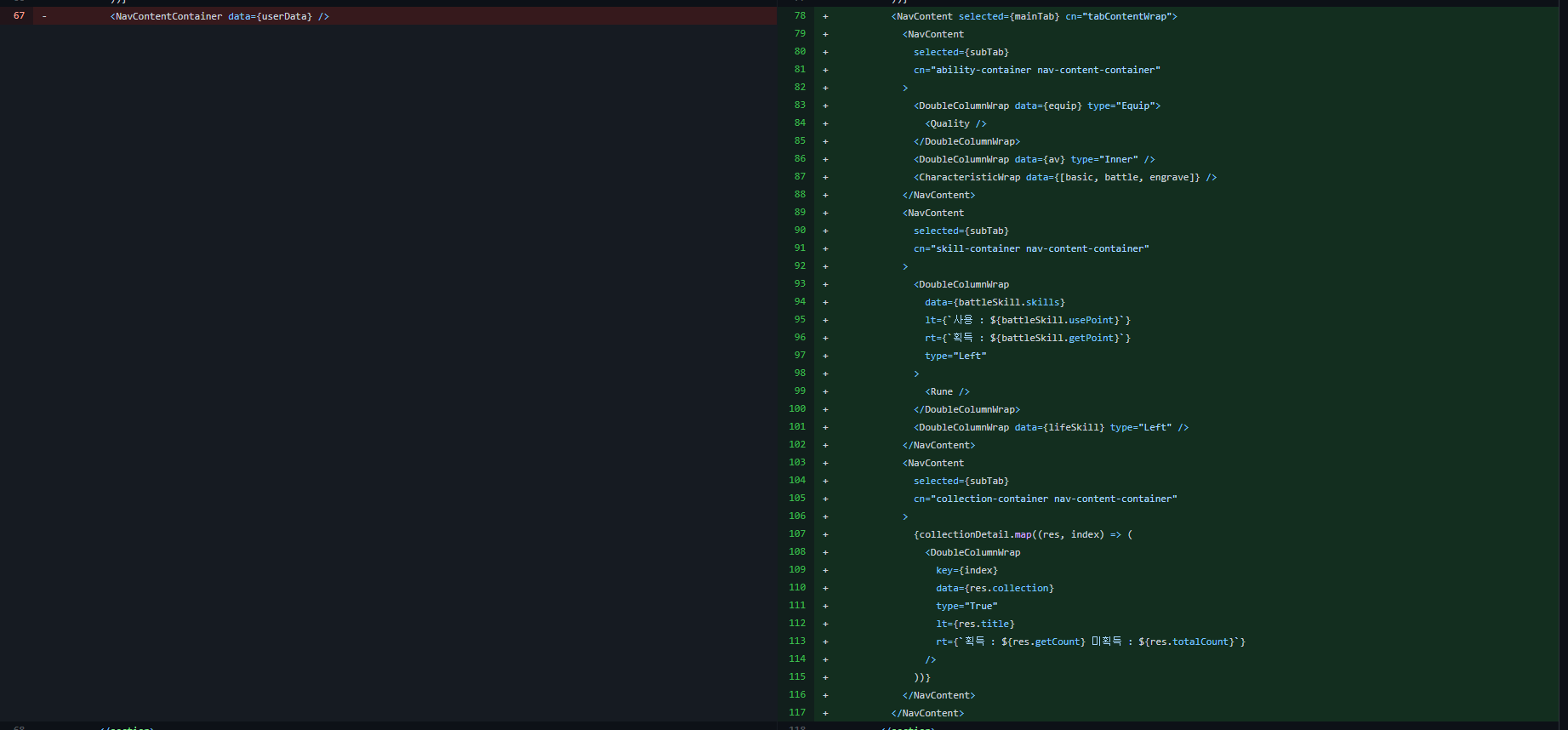The image size is (1568, 730).
Task: Click the minus marker on line 67
Action: (x=44, y=16)
